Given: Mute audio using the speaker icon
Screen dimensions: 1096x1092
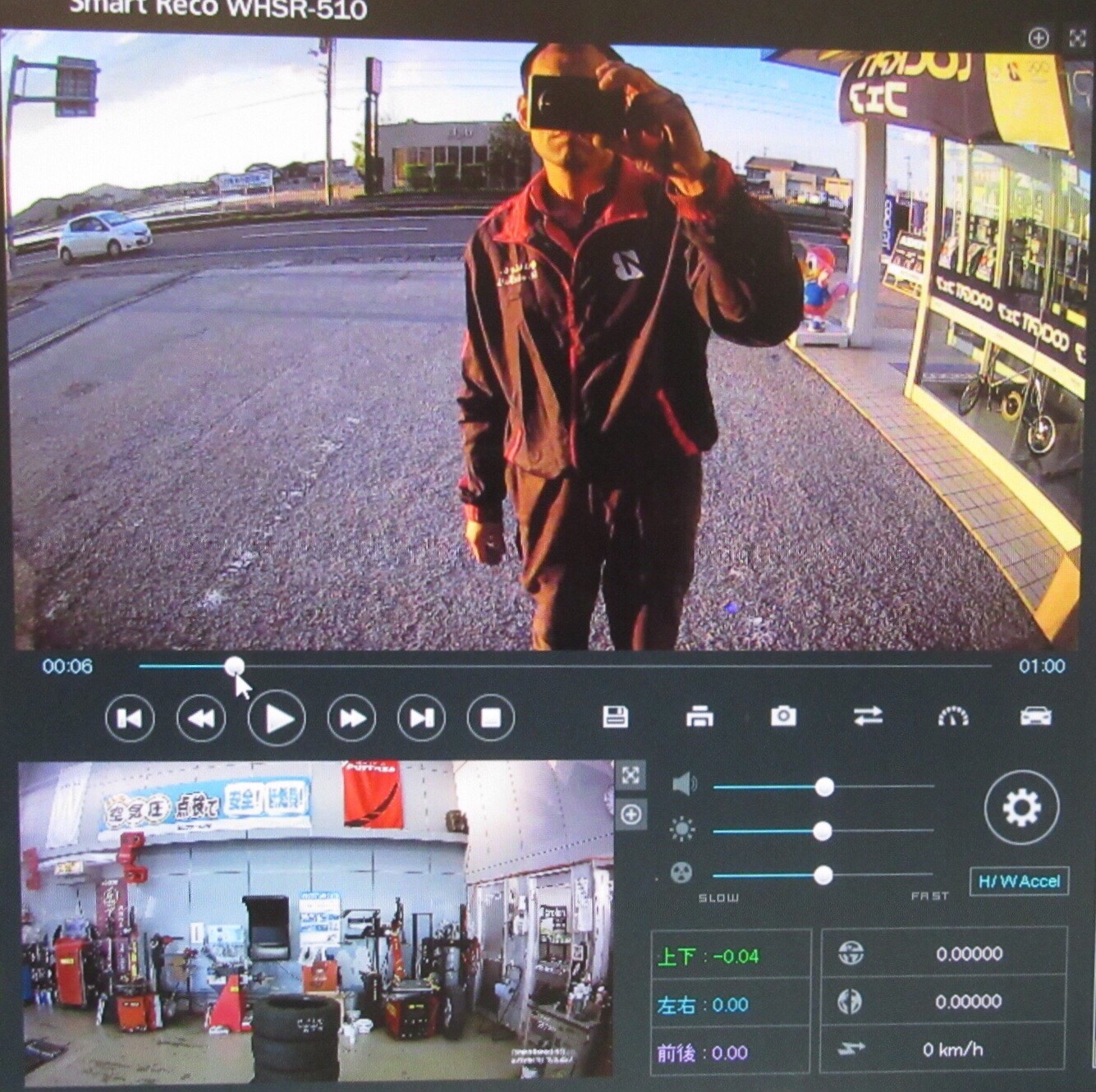Looking at the screenshot, I should pos(684,785).
